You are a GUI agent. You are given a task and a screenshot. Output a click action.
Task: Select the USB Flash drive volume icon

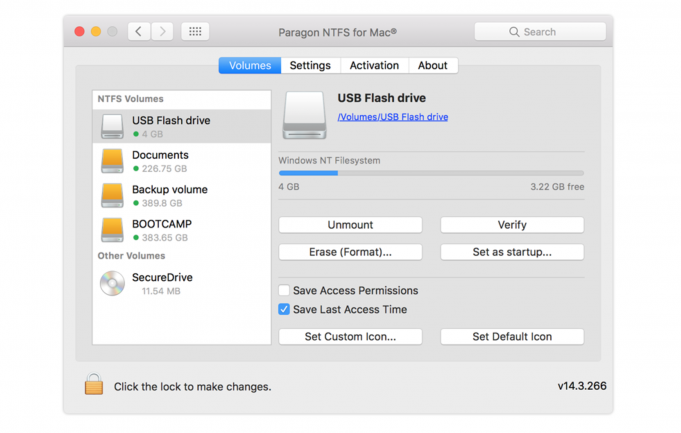coord(112,126)
